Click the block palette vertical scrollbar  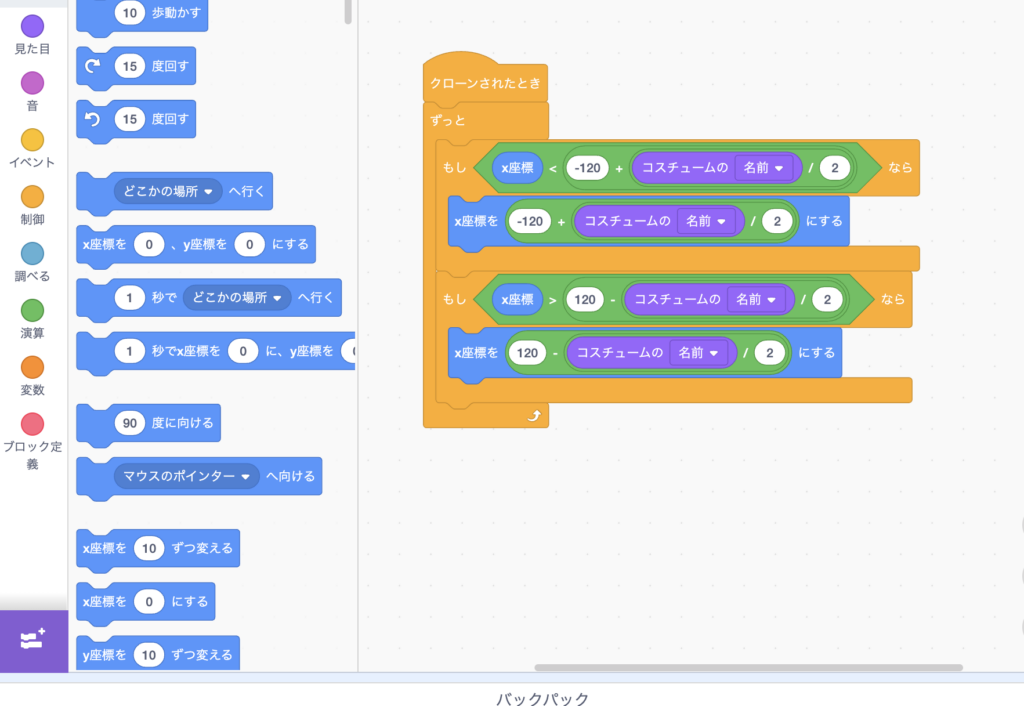coord(348,11)
